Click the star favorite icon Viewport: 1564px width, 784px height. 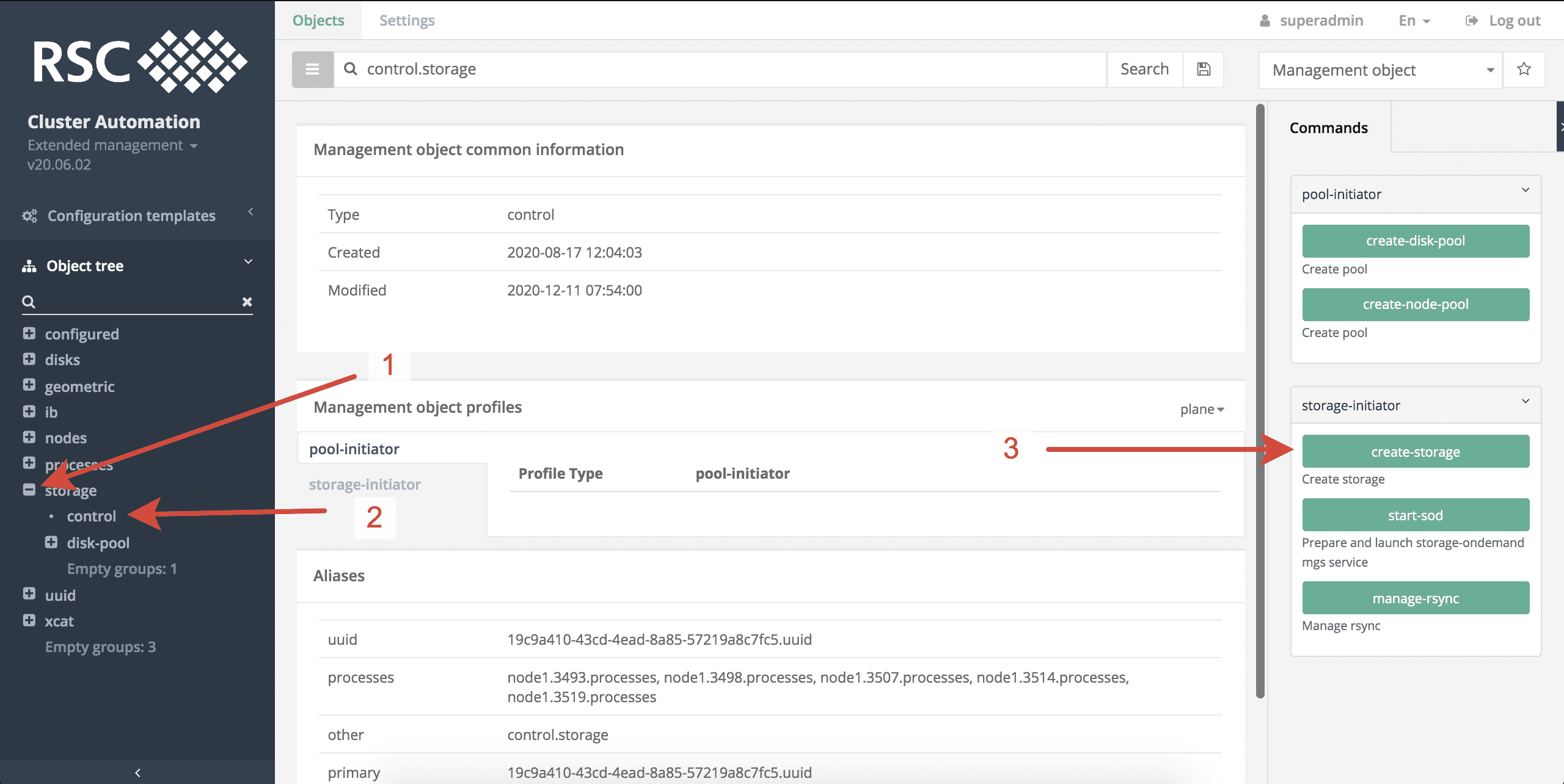[x=1524, y=69]
